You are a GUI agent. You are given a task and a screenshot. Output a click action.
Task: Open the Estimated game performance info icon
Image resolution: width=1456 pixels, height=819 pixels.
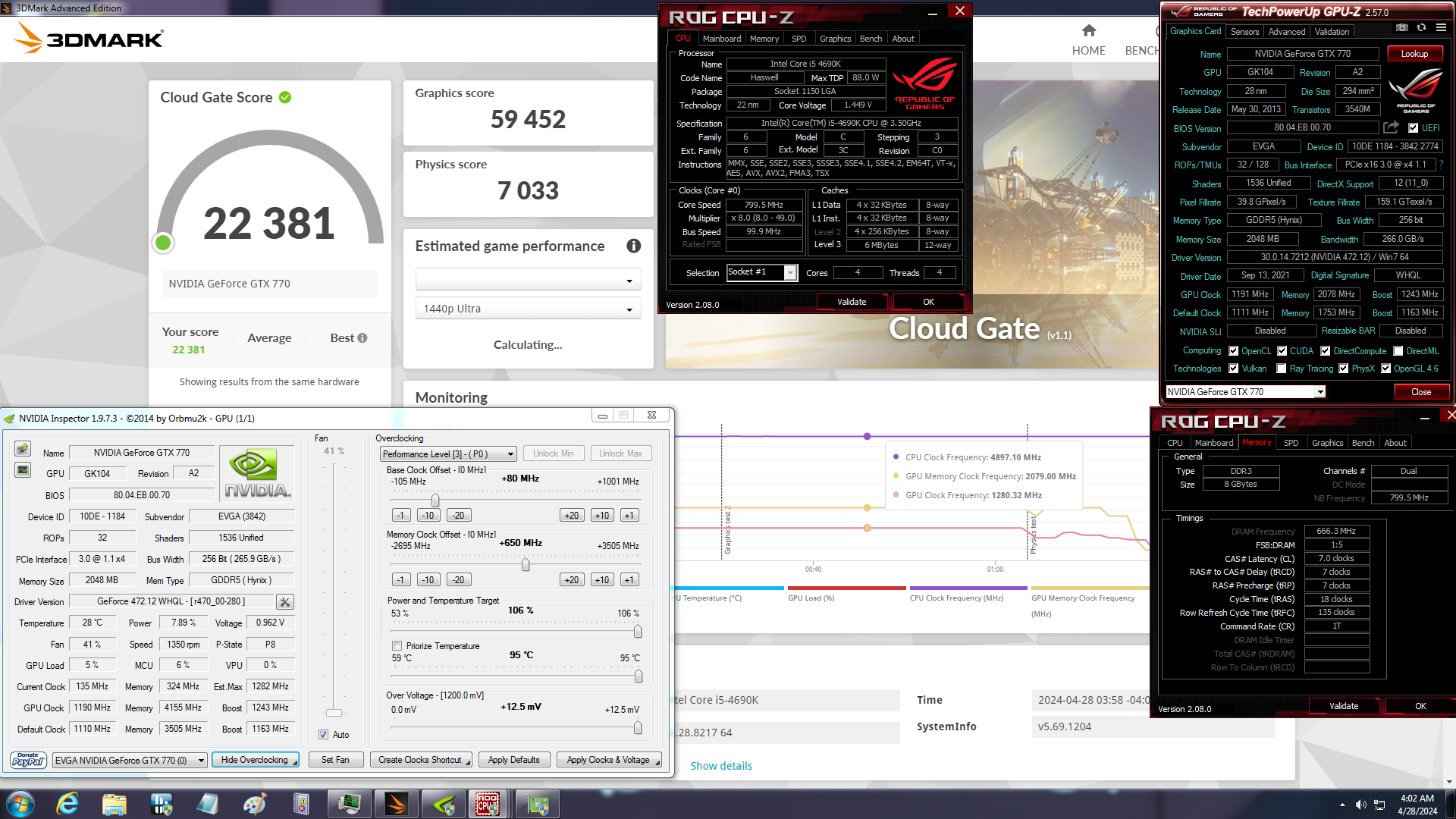point(634,246)
